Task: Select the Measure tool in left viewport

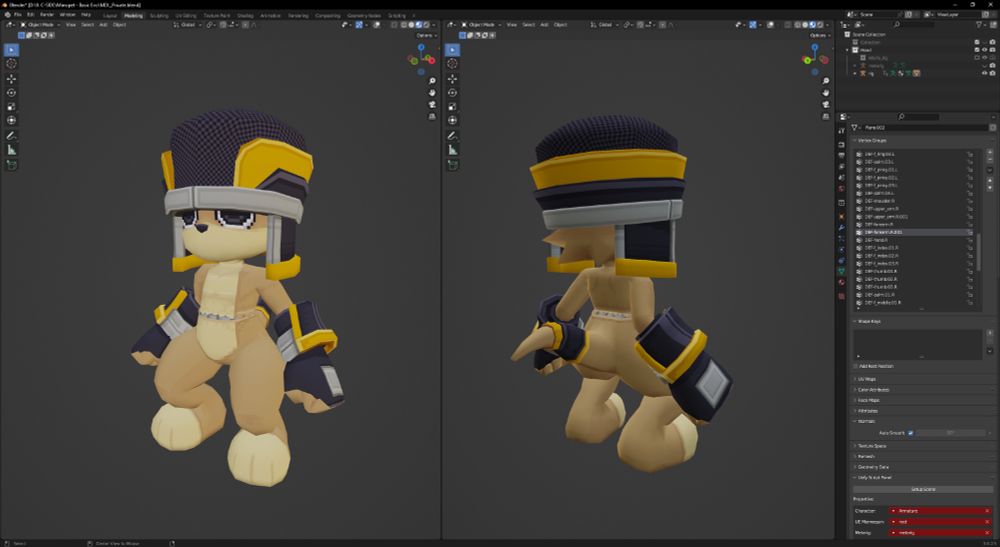Action: coord(11,150)
